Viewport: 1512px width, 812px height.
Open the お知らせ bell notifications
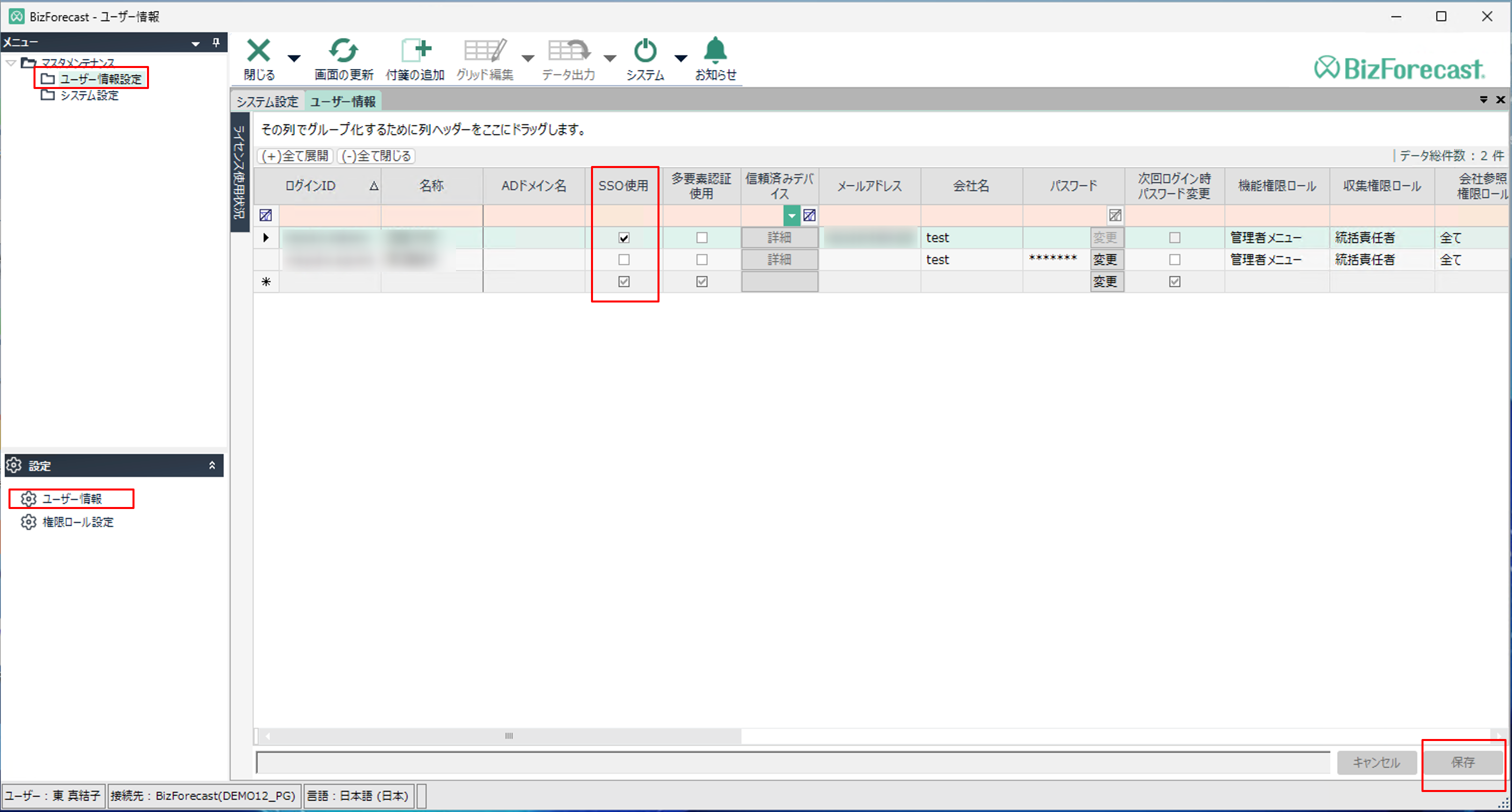(715, 50)
